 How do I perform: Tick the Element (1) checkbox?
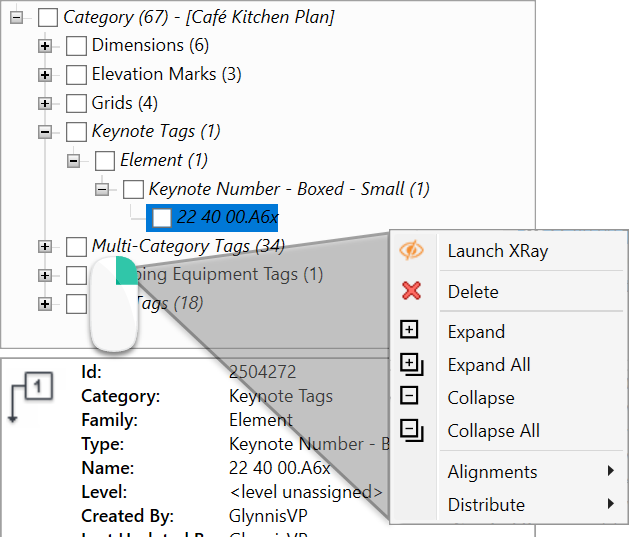[x=105, y=161]
